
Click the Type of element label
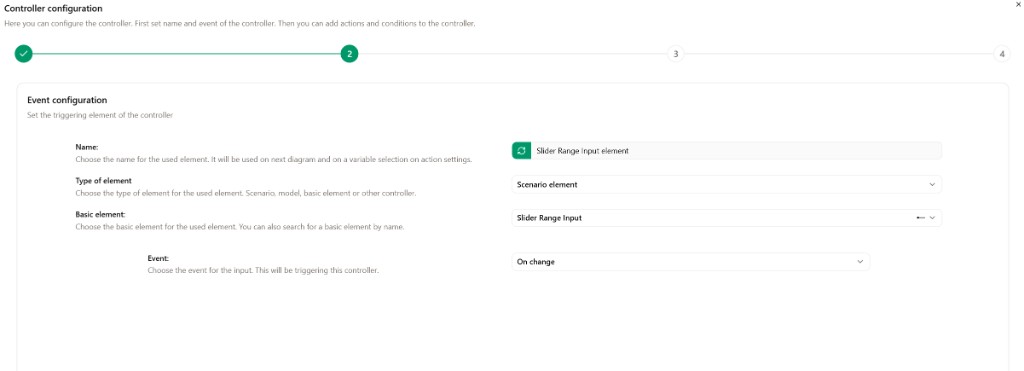103,180
